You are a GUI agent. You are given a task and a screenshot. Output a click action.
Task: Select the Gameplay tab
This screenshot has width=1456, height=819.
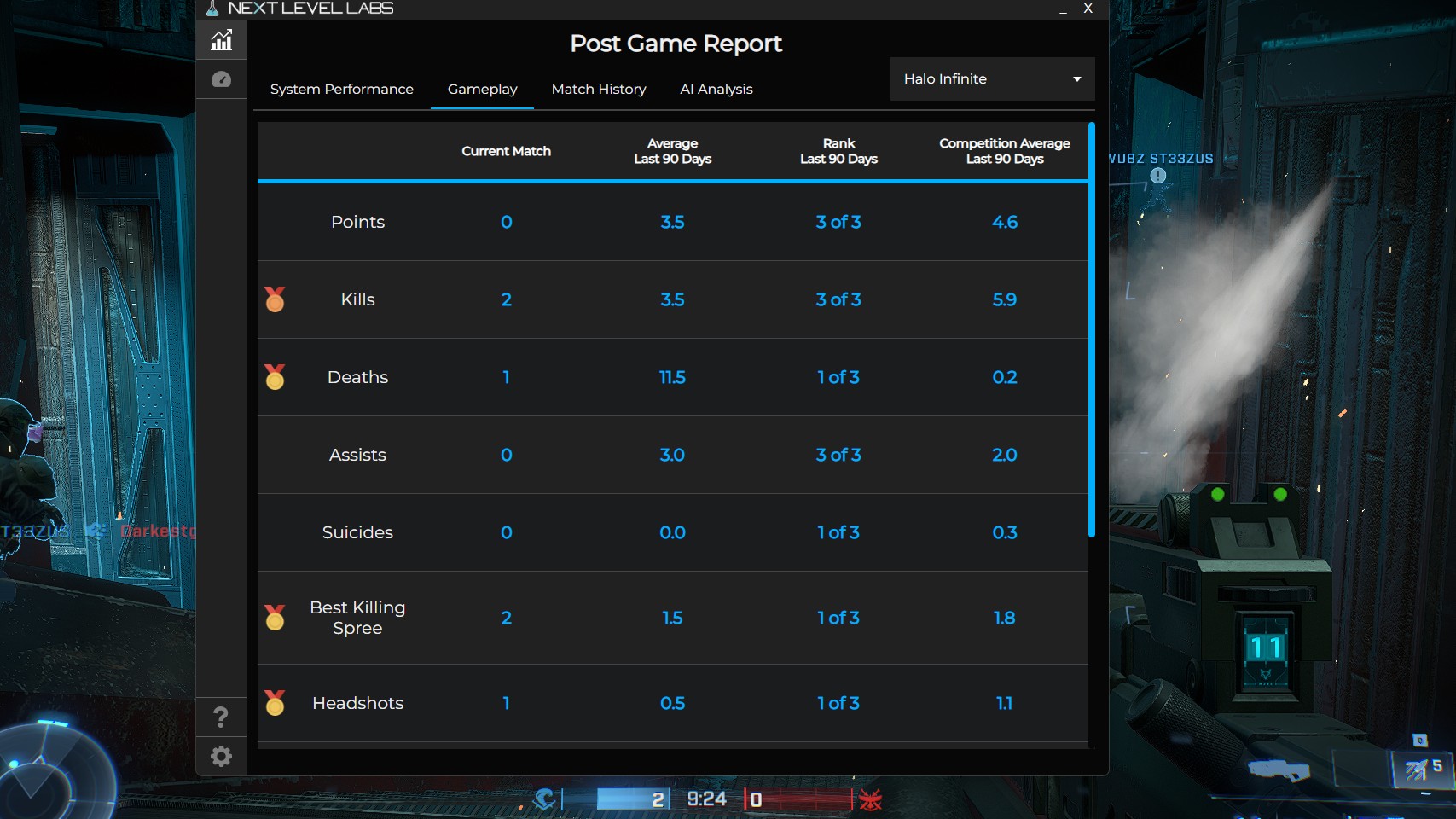click(x=482, y=89)
